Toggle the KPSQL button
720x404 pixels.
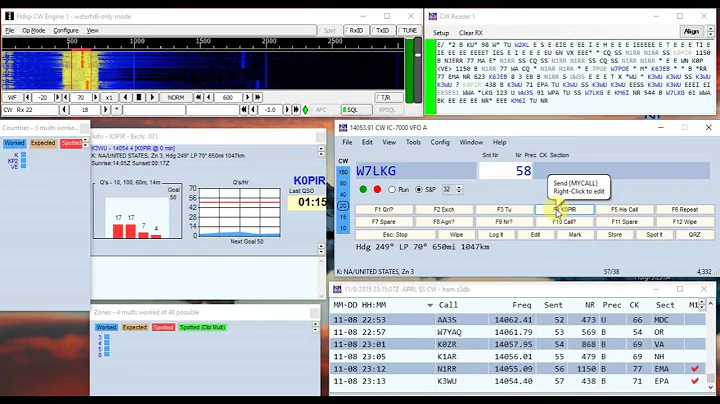coord(387,110)
